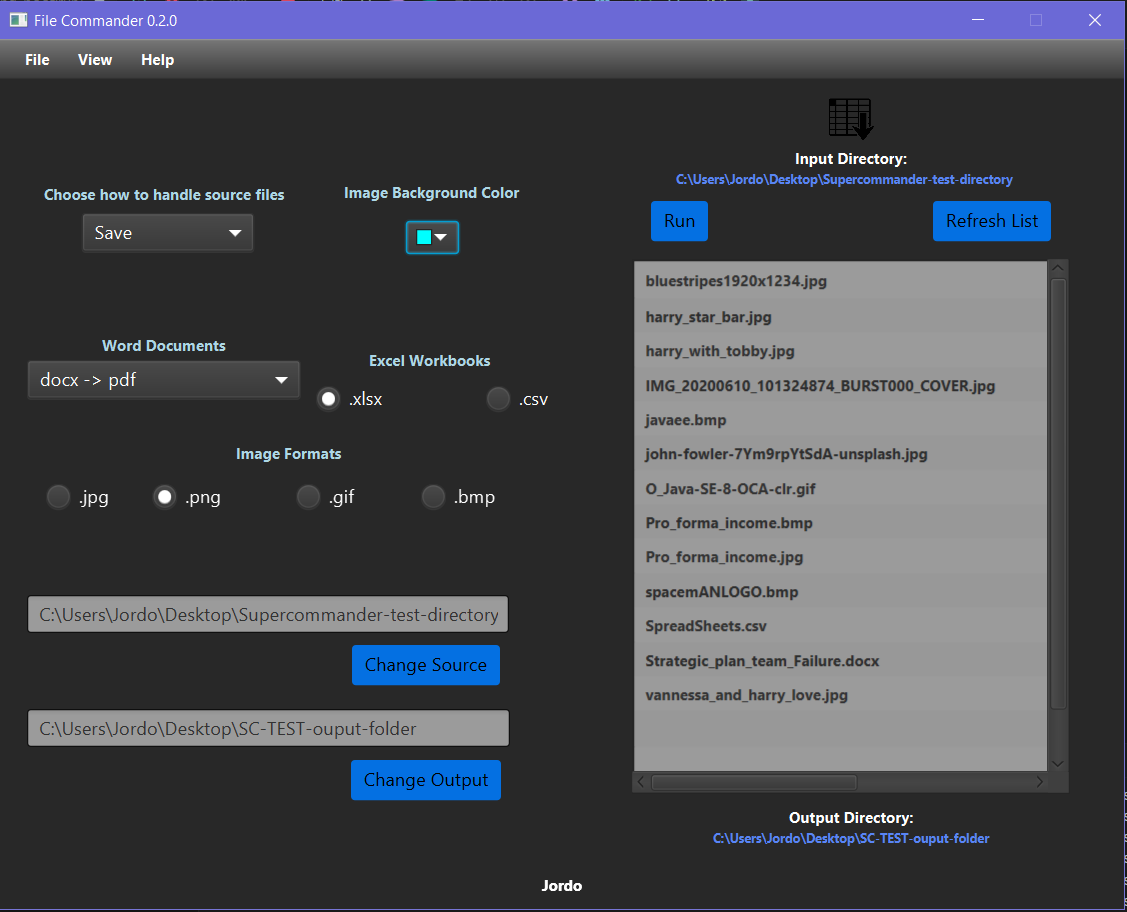1127x912 pixels.
Task: Click the cyan background color swatch
Action: point(426,237)
